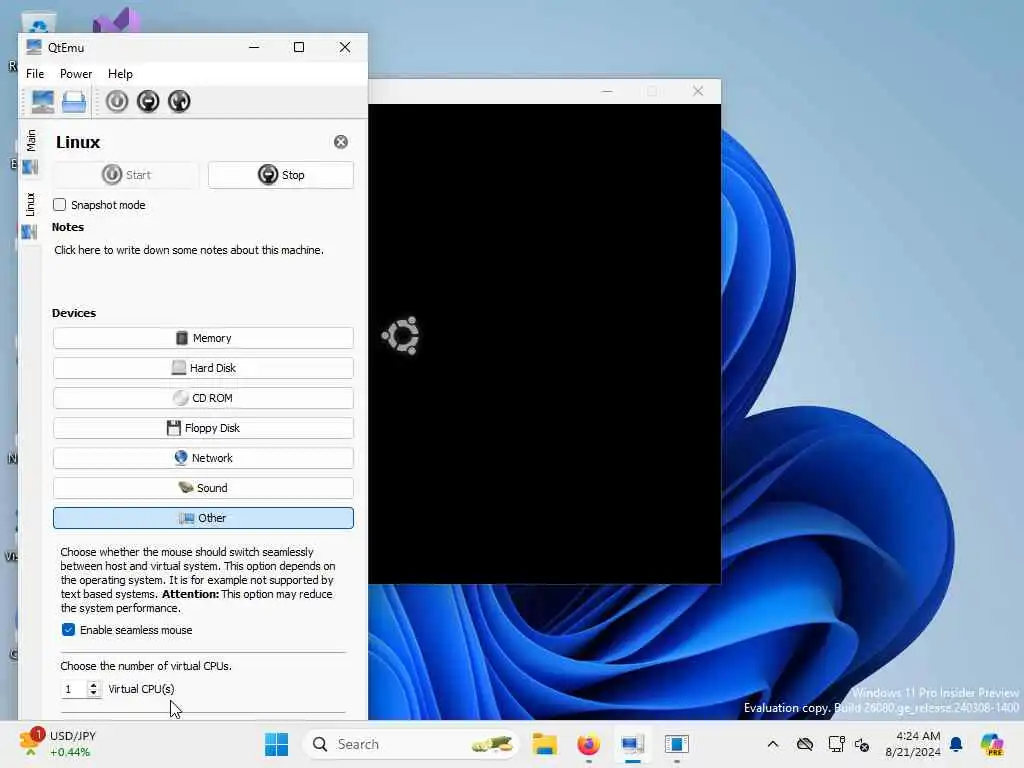
Task: Expand the Sound device section
Action: pyautogui.click(x=203, y=488)
